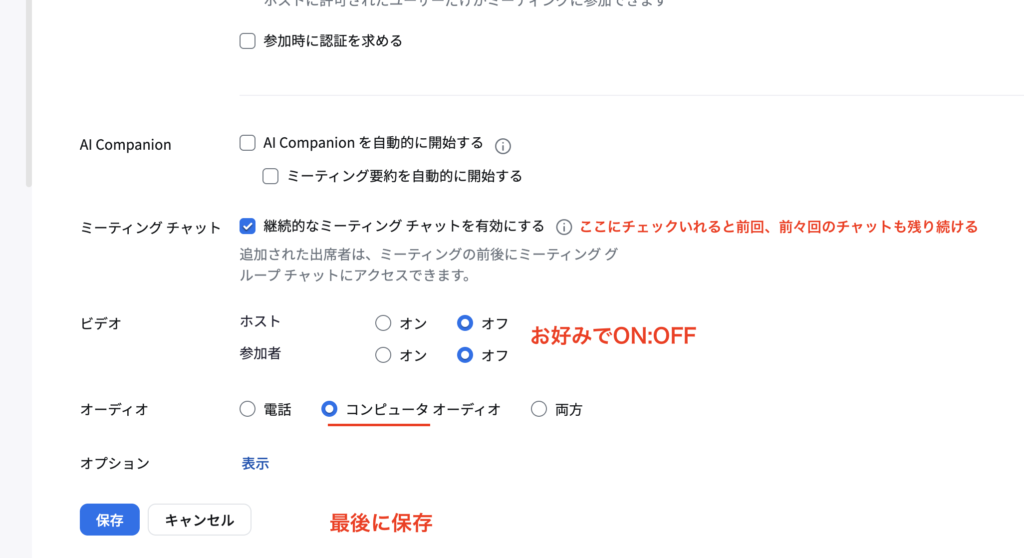Uncheck 継続的なミーティング チャットを有効にする

(248, 226)
